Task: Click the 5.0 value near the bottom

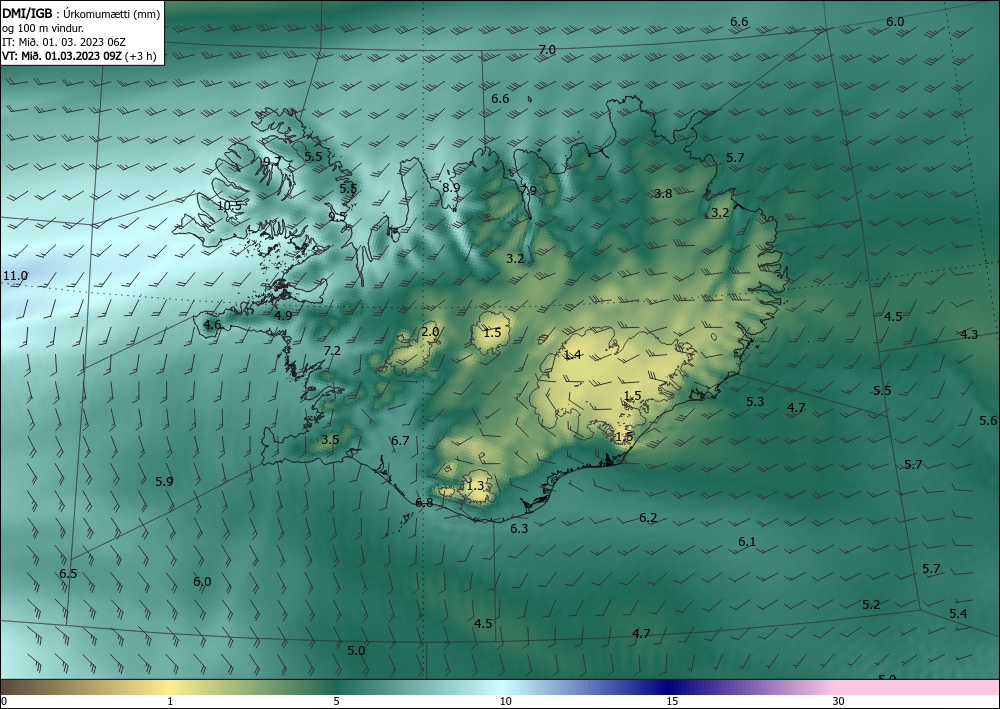Action: click(x=356, y=651)
